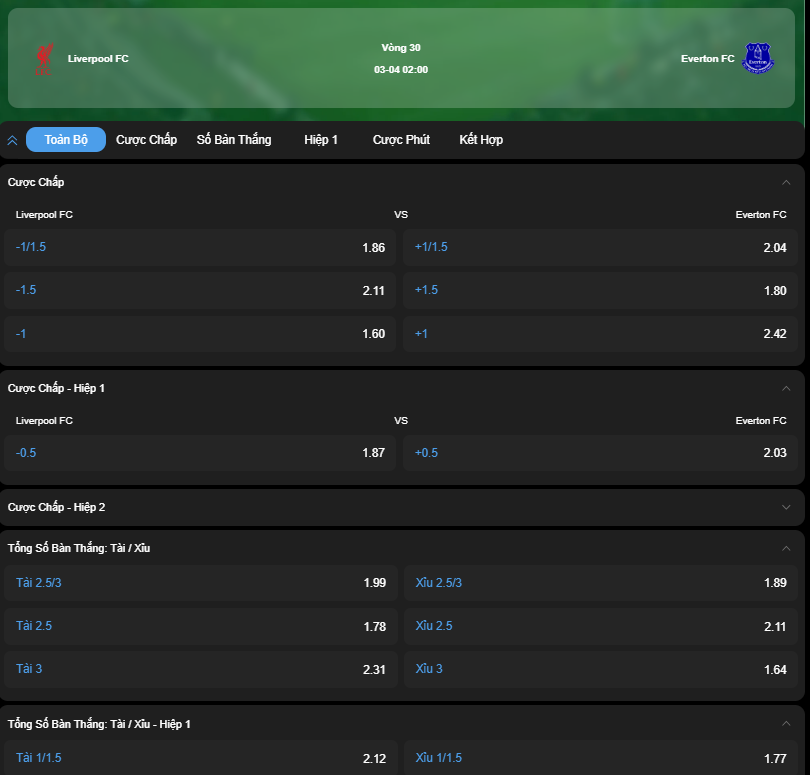Choose Xỉu 3 at odds 1.64
The height and width of the screenshot is (775, 810).
(x=601, y=670)
